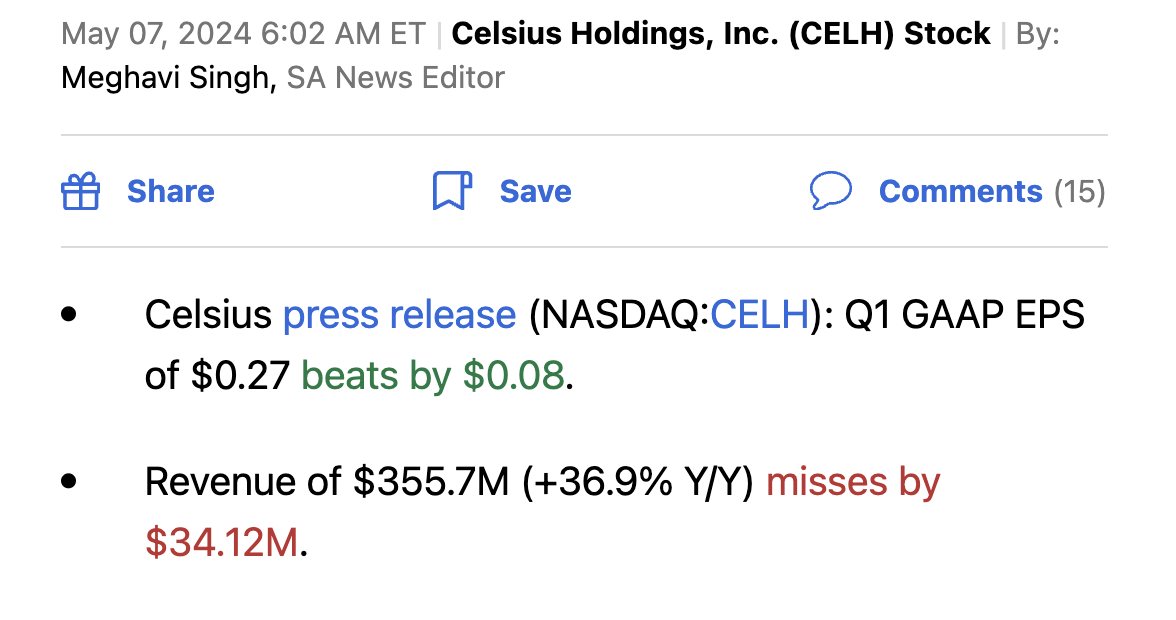Save this article using the ribbon icon
The image size is (1176, 620).
[x=452, y=191]
